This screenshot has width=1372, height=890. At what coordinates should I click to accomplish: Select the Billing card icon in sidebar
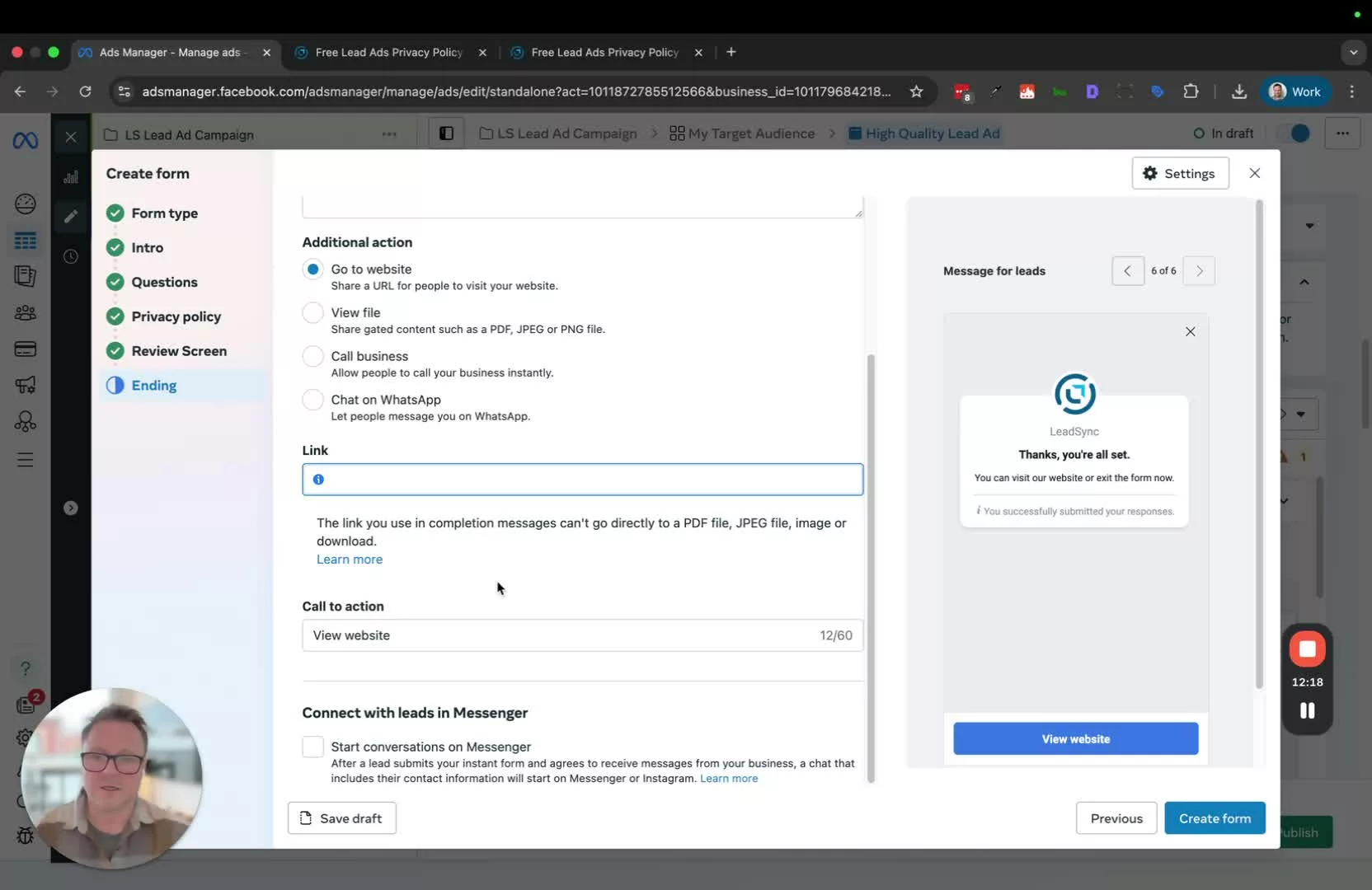click(26, 349)
